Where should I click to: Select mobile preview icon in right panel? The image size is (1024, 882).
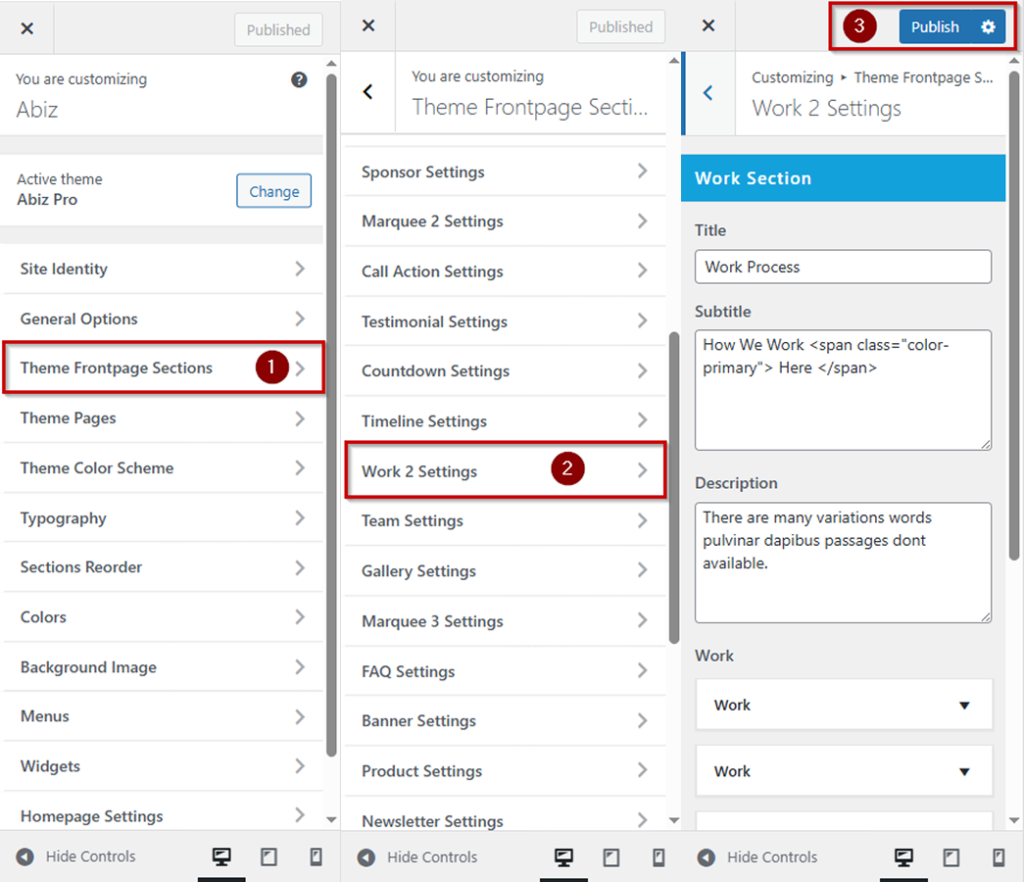999,857
